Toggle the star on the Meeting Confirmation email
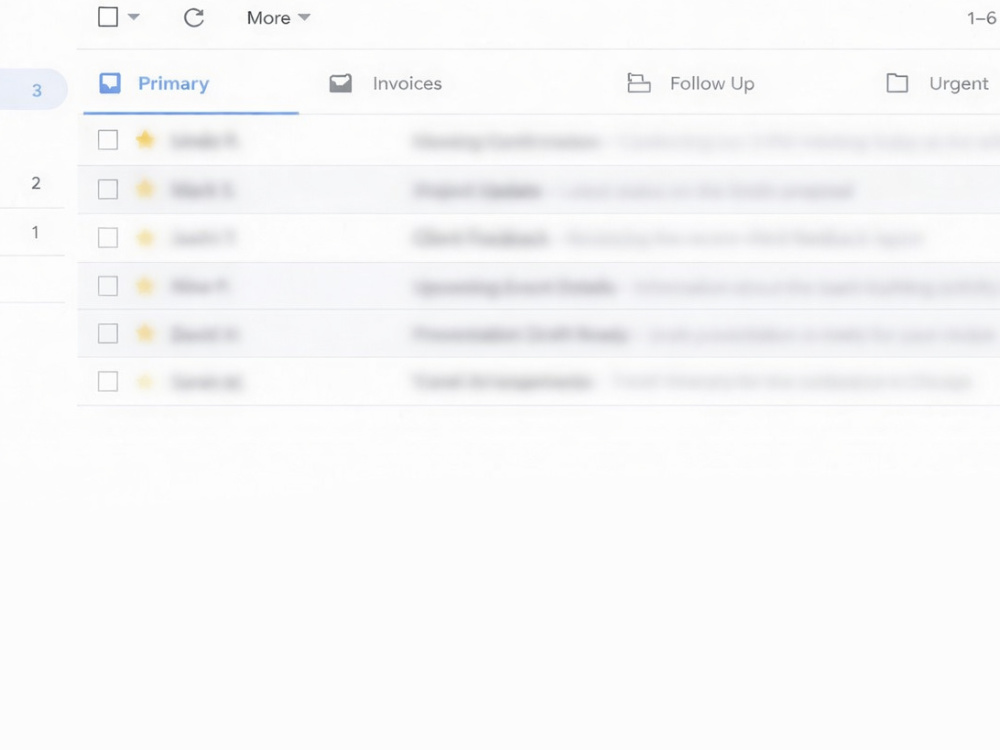The width and height of the screenshot is (1000, 750). pyautogui.click(x=145, y=140)
